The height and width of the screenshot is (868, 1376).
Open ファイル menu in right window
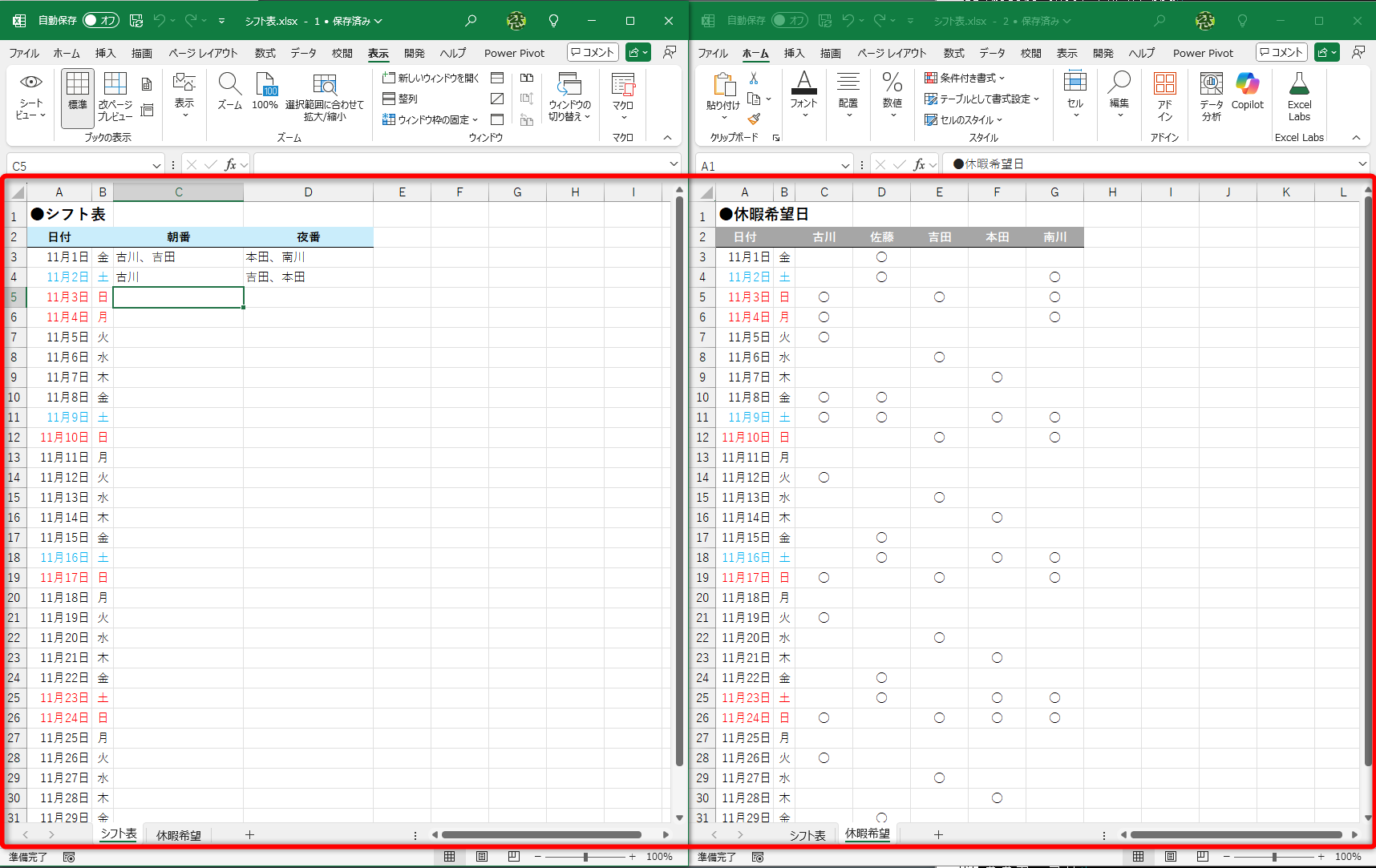pos(713,53)
